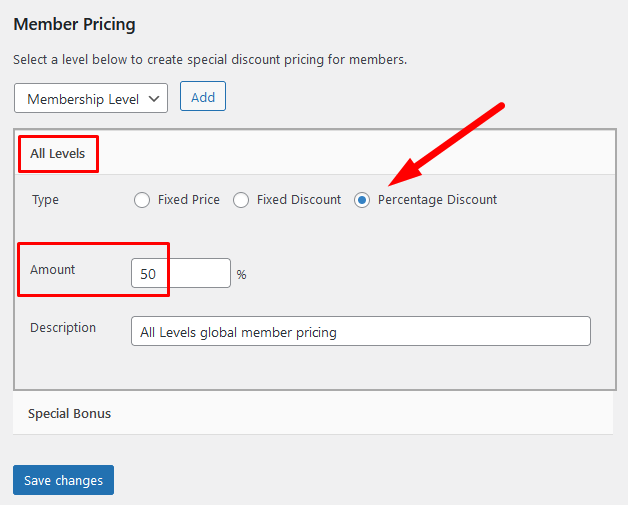Choose the Fixed Discount radio button

pyautogui.click(x=241, y=200)
